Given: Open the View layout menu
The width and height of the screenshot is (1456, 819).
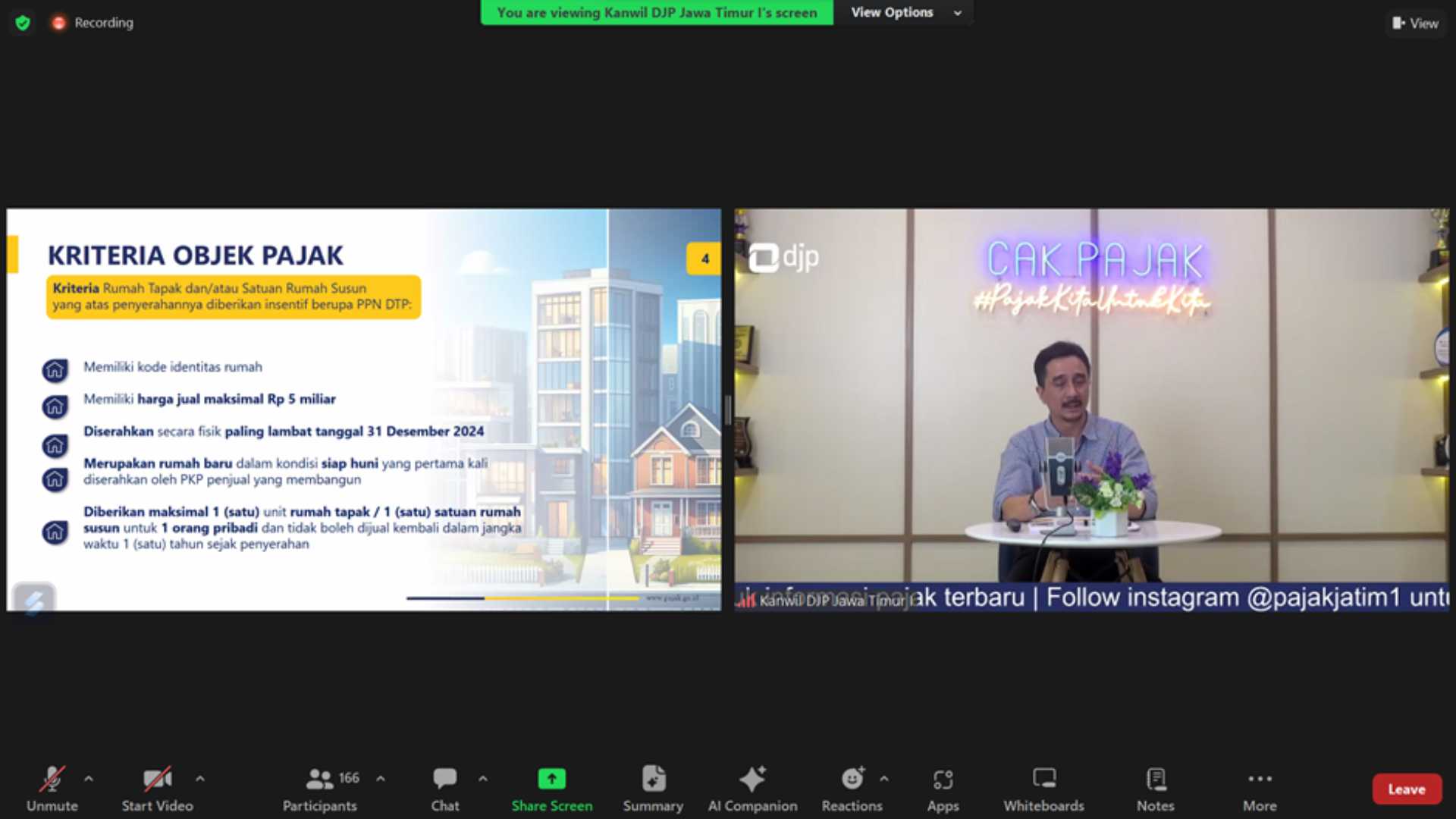Looking at the screenshot, I should [x=1415, y=24].
